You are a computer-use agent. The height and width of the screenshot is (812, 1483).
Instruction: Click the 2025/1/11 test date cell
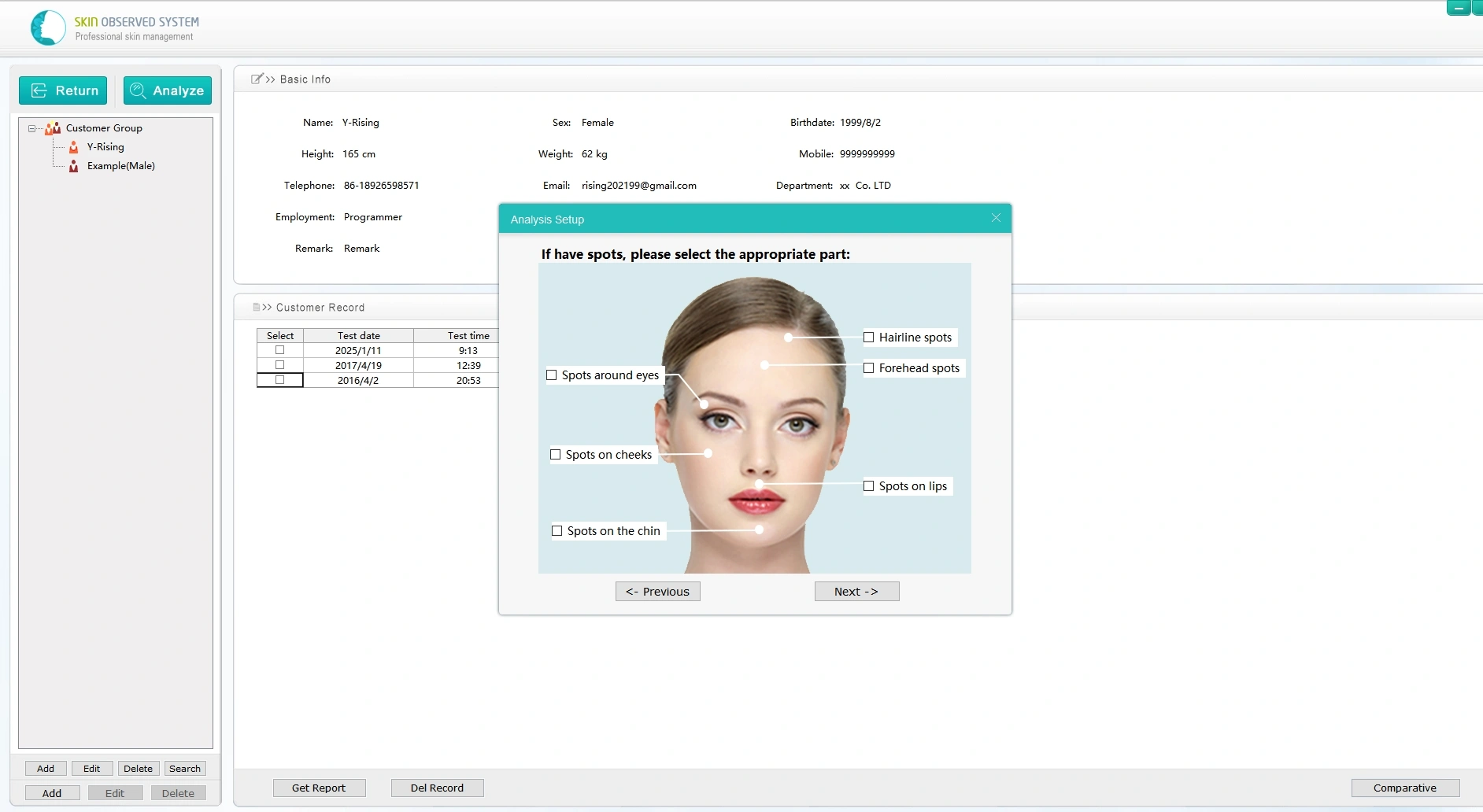point(359,351)
